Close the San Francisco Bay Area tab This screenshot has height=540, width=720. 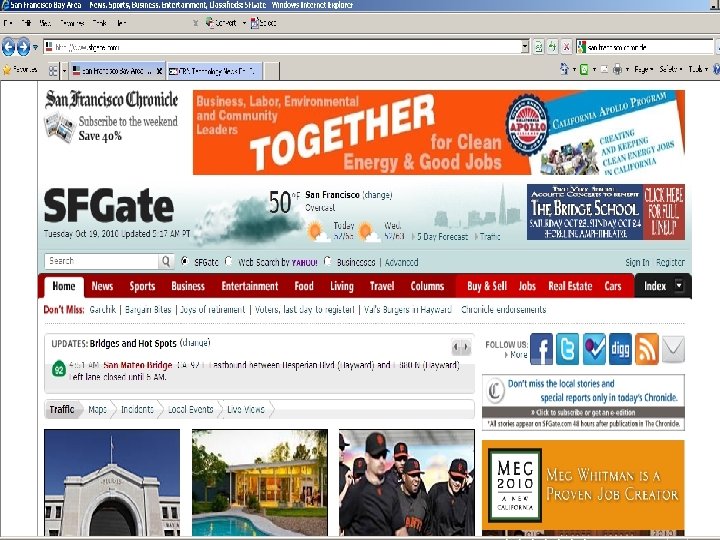click(x=159, y=71)
